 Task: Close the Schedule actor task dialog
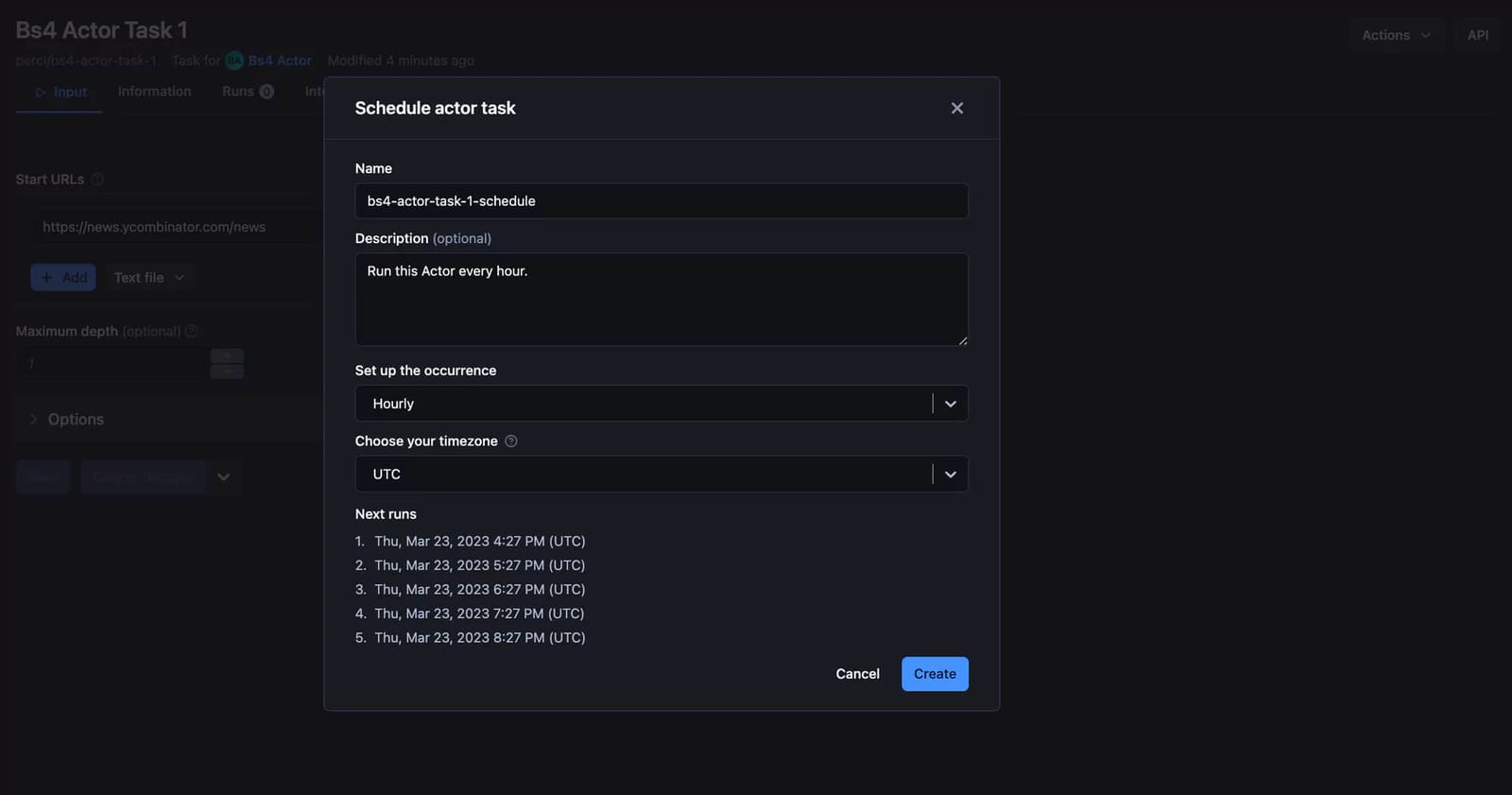point(956,108)
